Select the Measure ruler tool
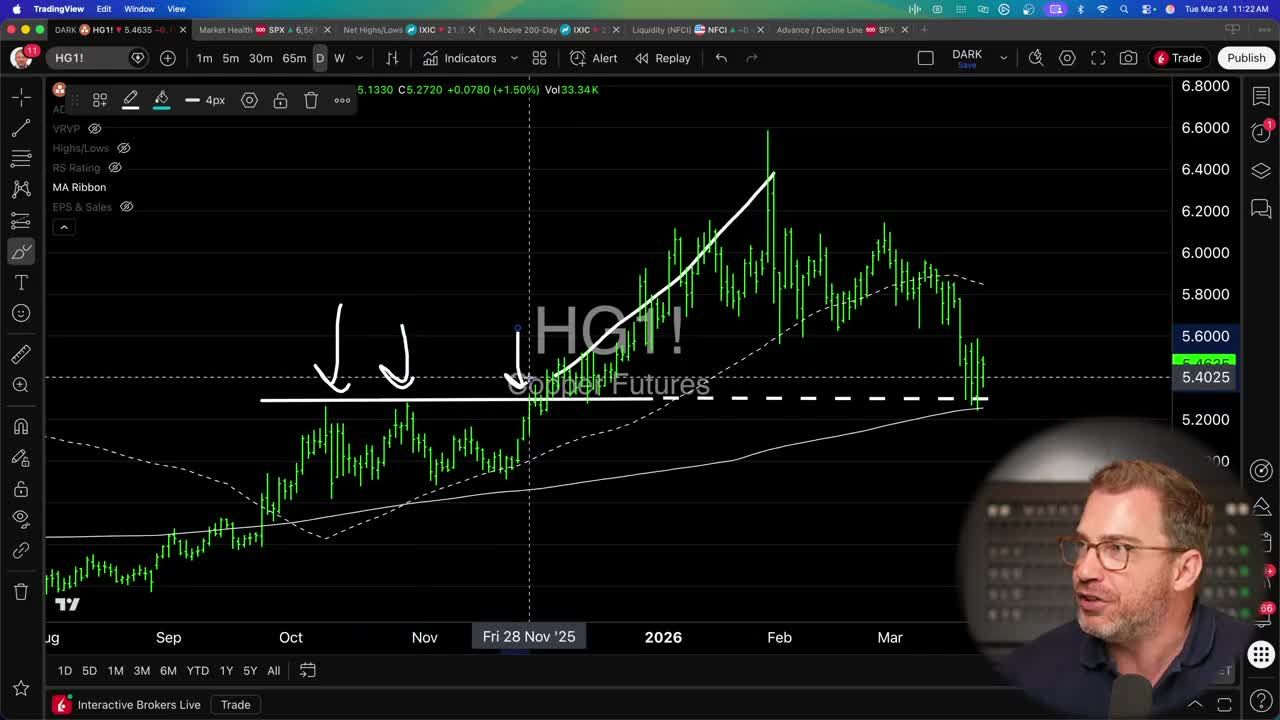 pyautogui.click(x=20, y=353)
